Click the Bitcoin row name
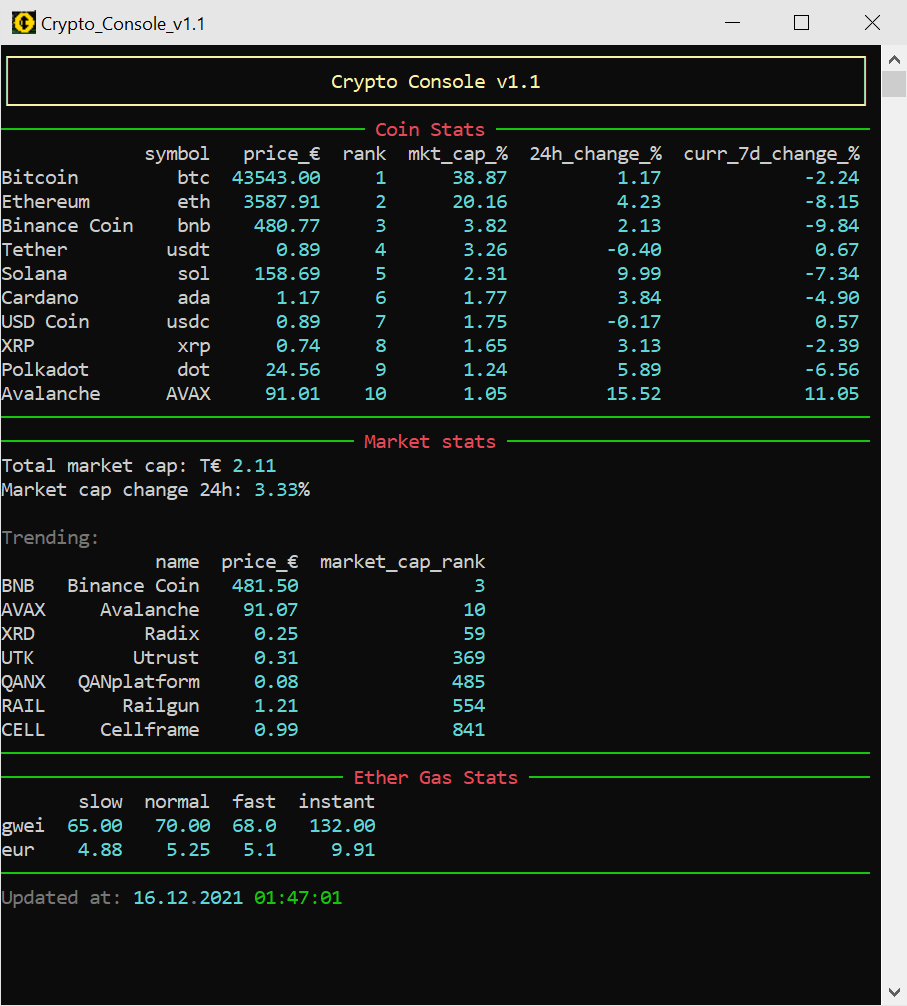907x1006 pixels. tap(40, 178)
